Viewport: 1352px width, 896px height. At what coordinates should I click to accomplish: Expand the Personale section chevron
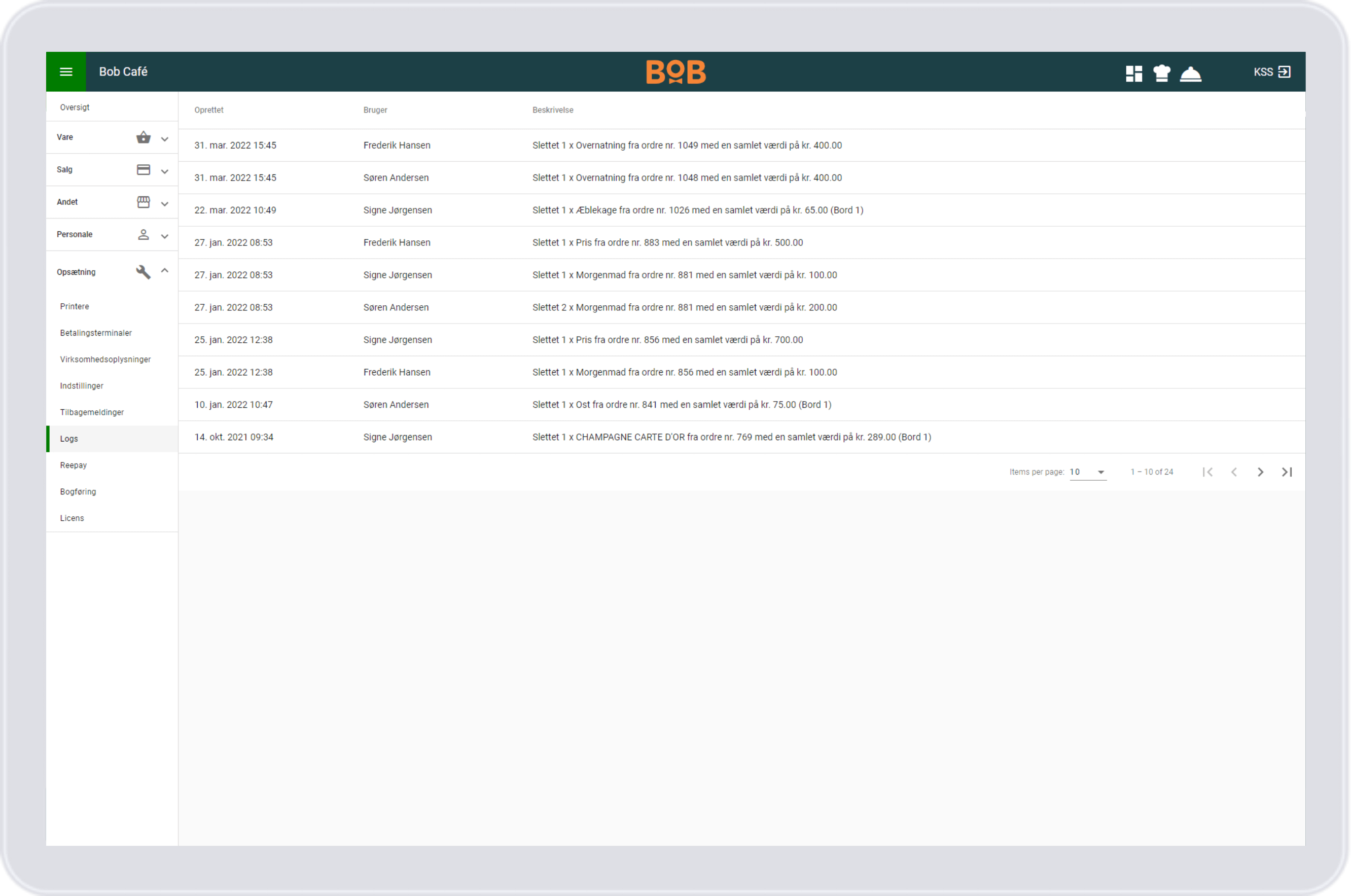165,237
